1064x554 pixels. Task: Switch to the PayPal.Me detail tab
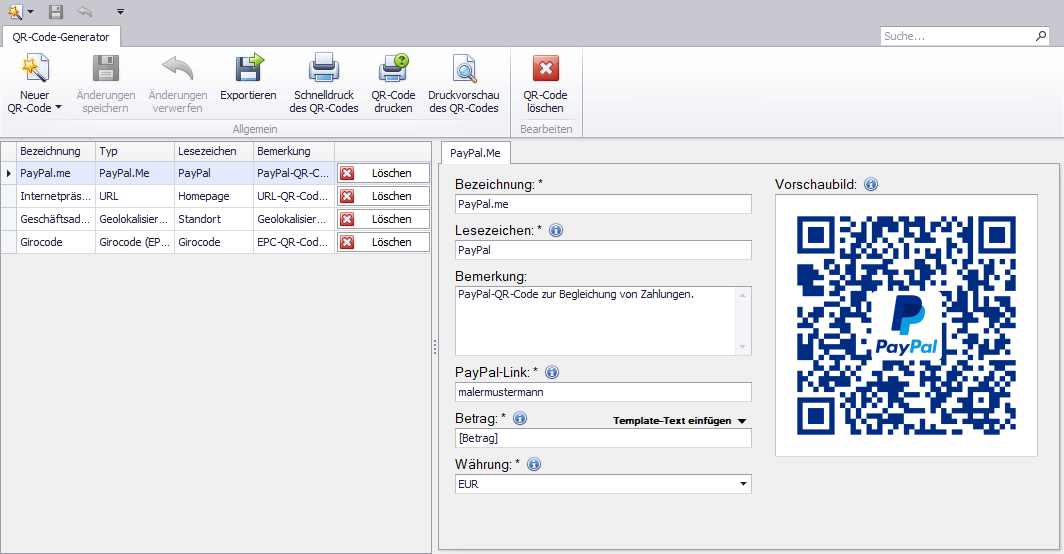tap(475, 153)
